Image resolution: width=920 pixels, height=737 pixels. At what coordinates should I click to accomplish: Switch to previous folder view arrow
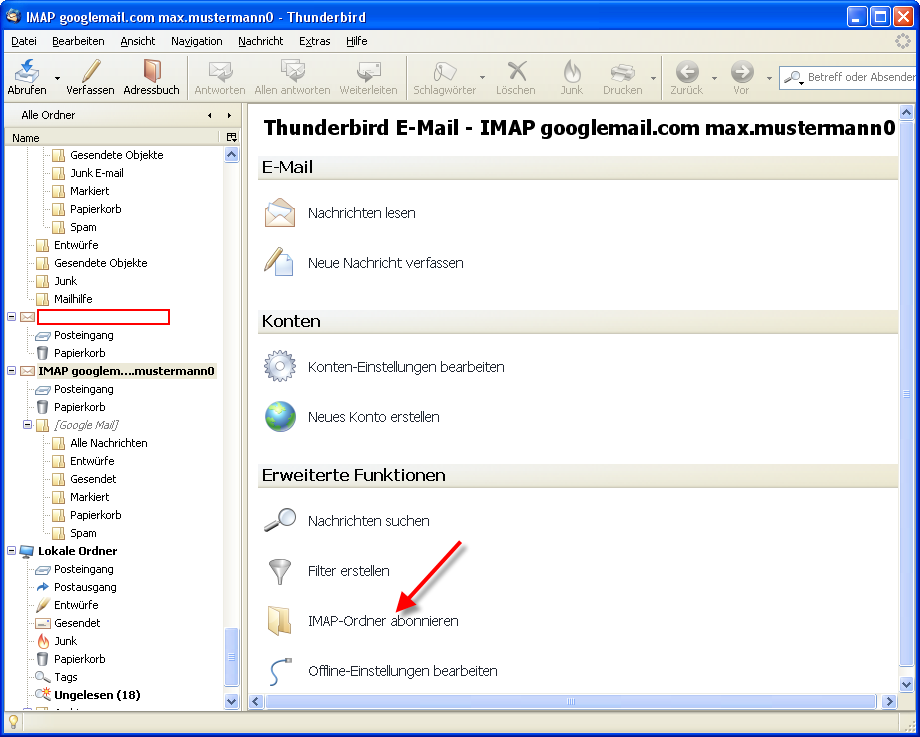[210, 116]
